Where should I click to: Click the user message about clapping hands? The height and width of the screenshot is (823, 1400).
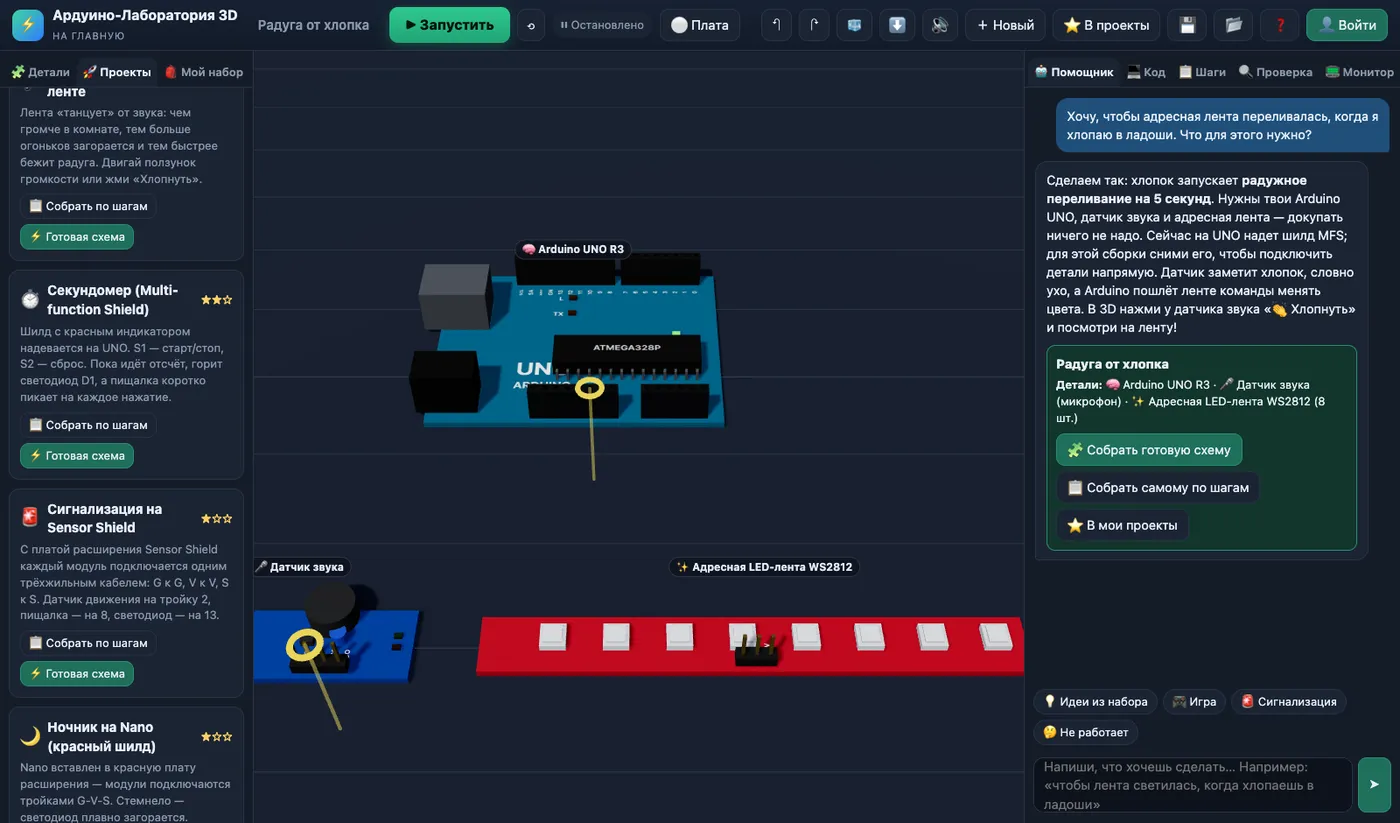tap(1222, 125)
